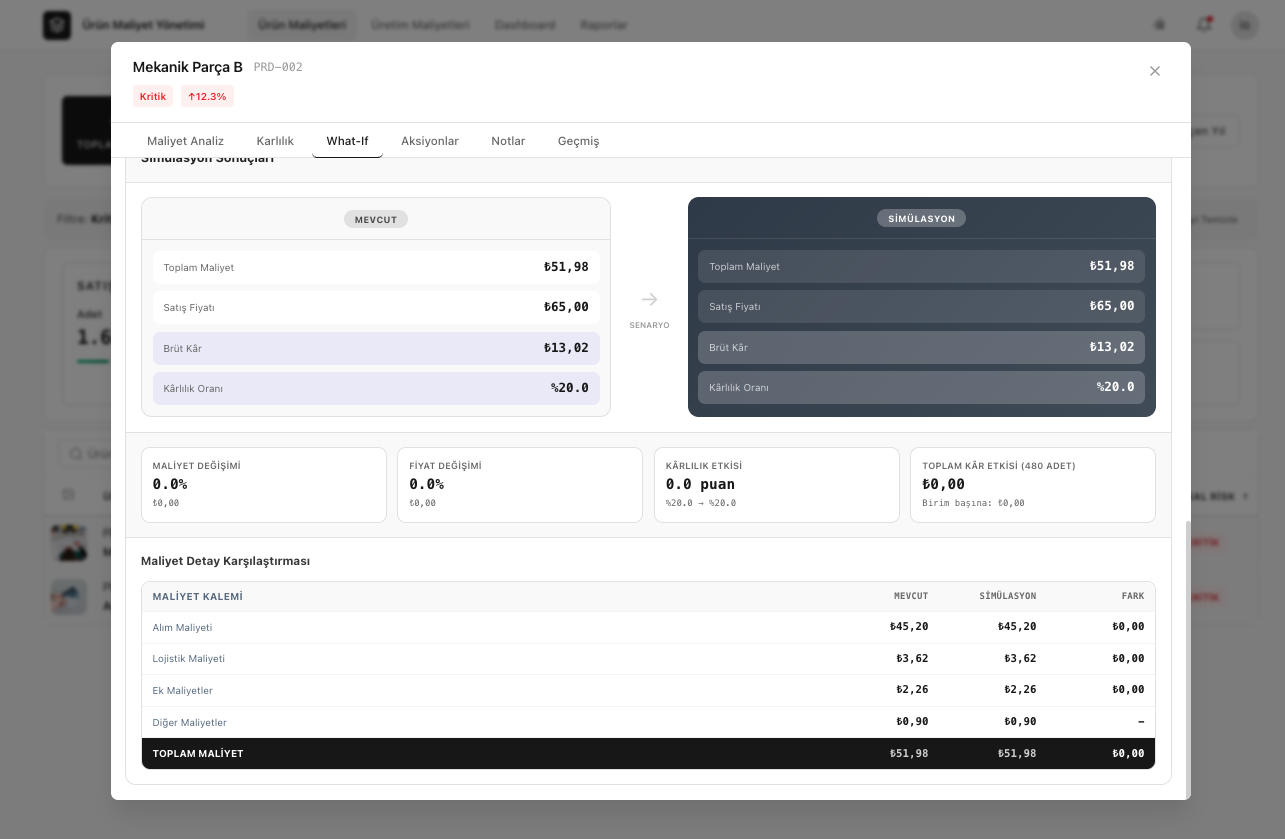
Task: Switch to the Maliyet Analiz tab
Action: pos(185,141)
